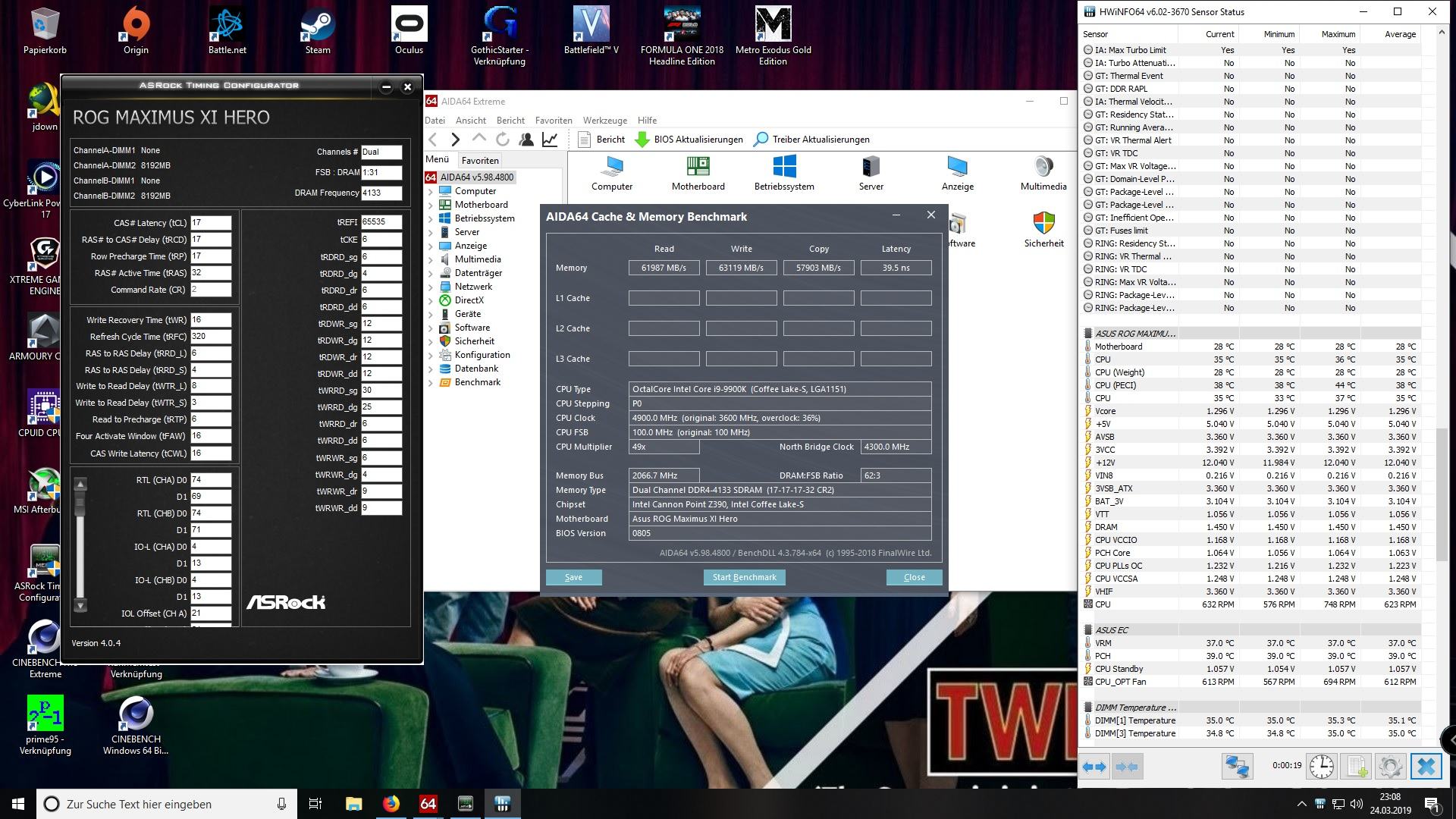Open the Steam desktop shortcut
1456x819 pixels.
coord(318,31)
